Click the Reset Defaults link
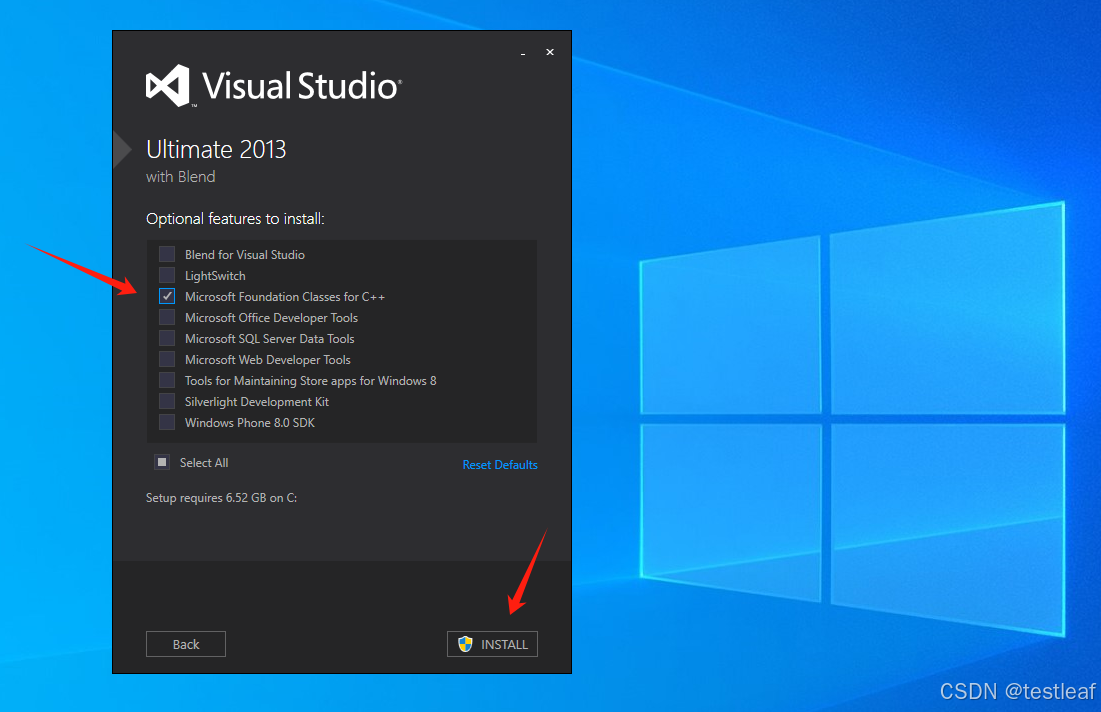The image size is (1101, 712). pyautogui.click(x=500, y=464)
